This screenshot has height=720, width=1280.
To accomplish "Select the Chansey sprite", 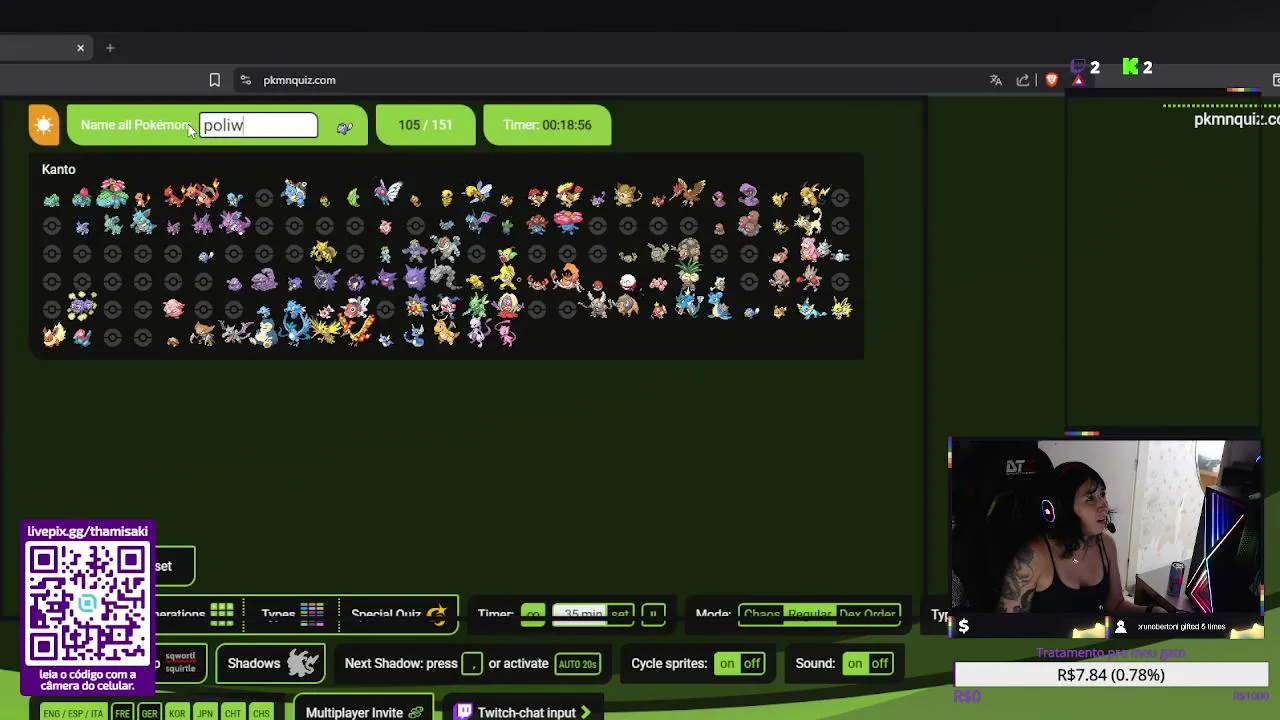I will tap(173, 309).
